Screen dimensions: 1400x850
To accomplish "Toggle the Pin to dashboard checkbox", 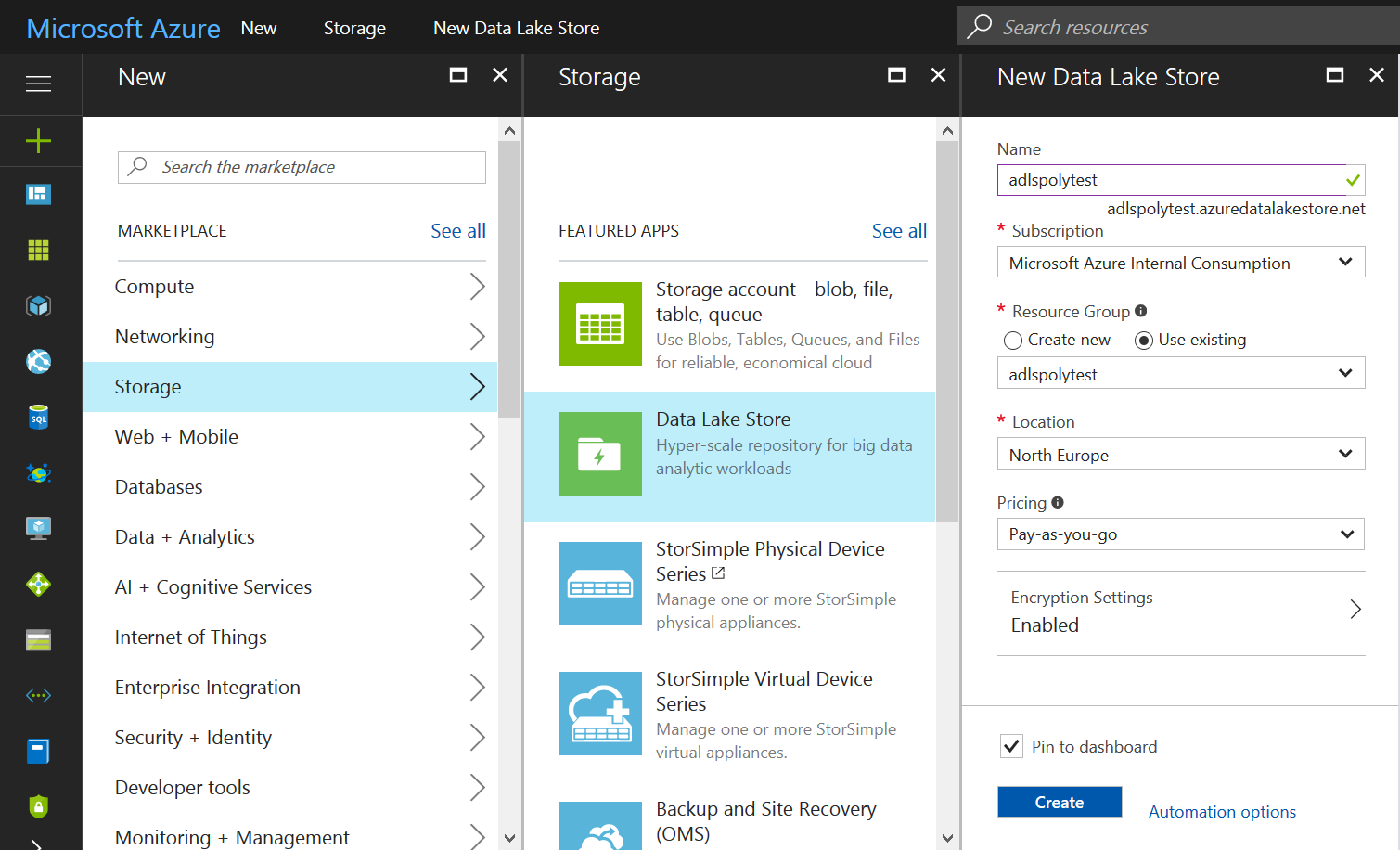I will coord(1011,746).
